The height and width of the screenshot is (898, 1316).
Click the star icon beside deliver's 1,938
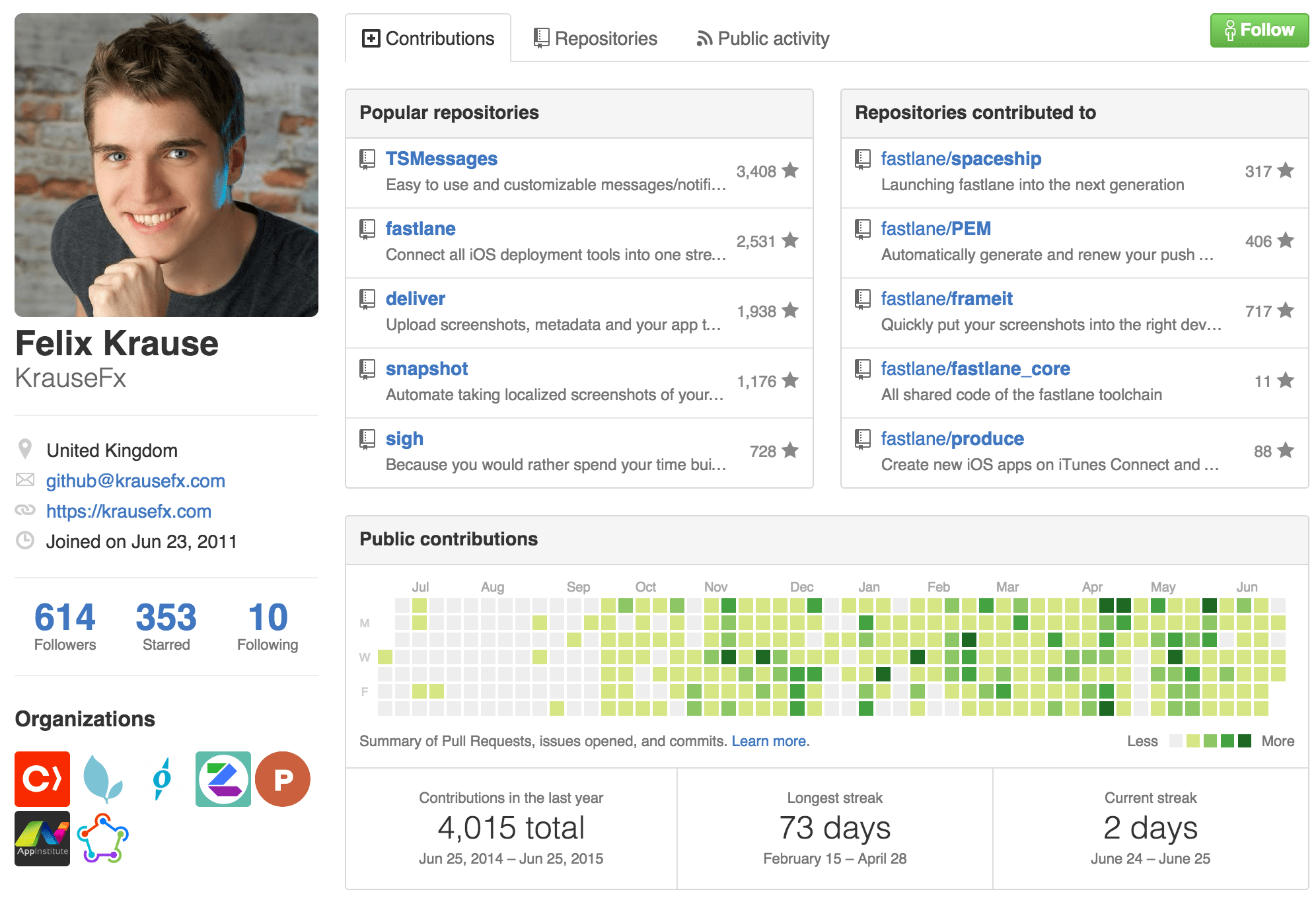tap(790, 311)
